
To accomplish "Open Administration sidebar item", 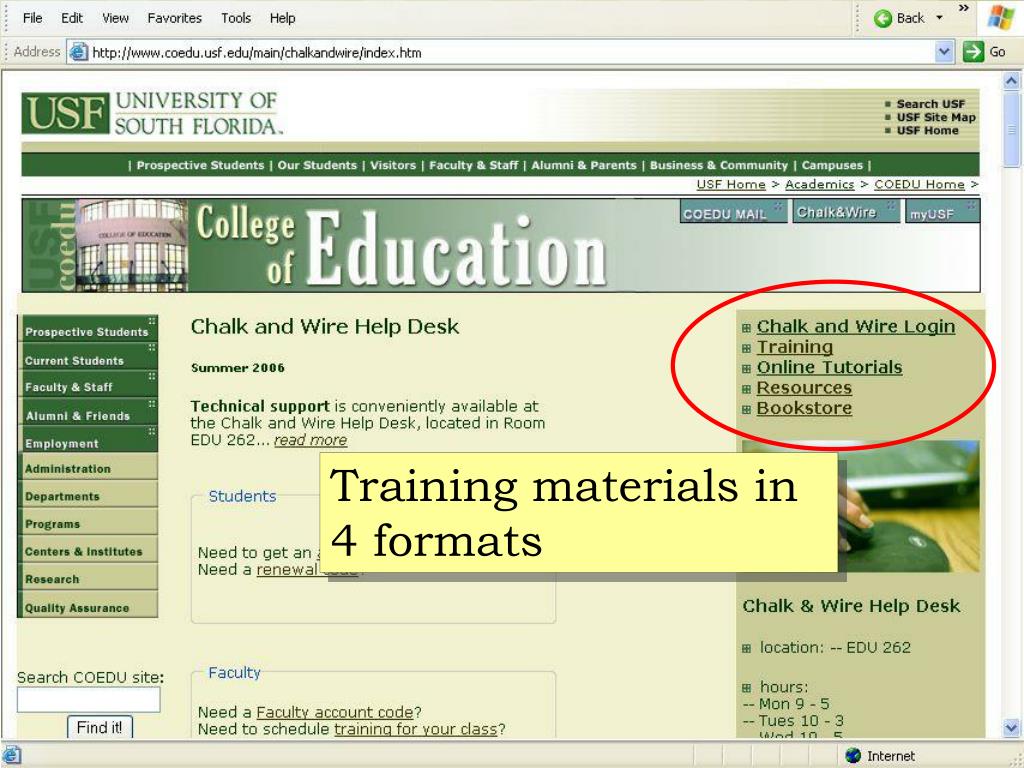I will [88, 468].
